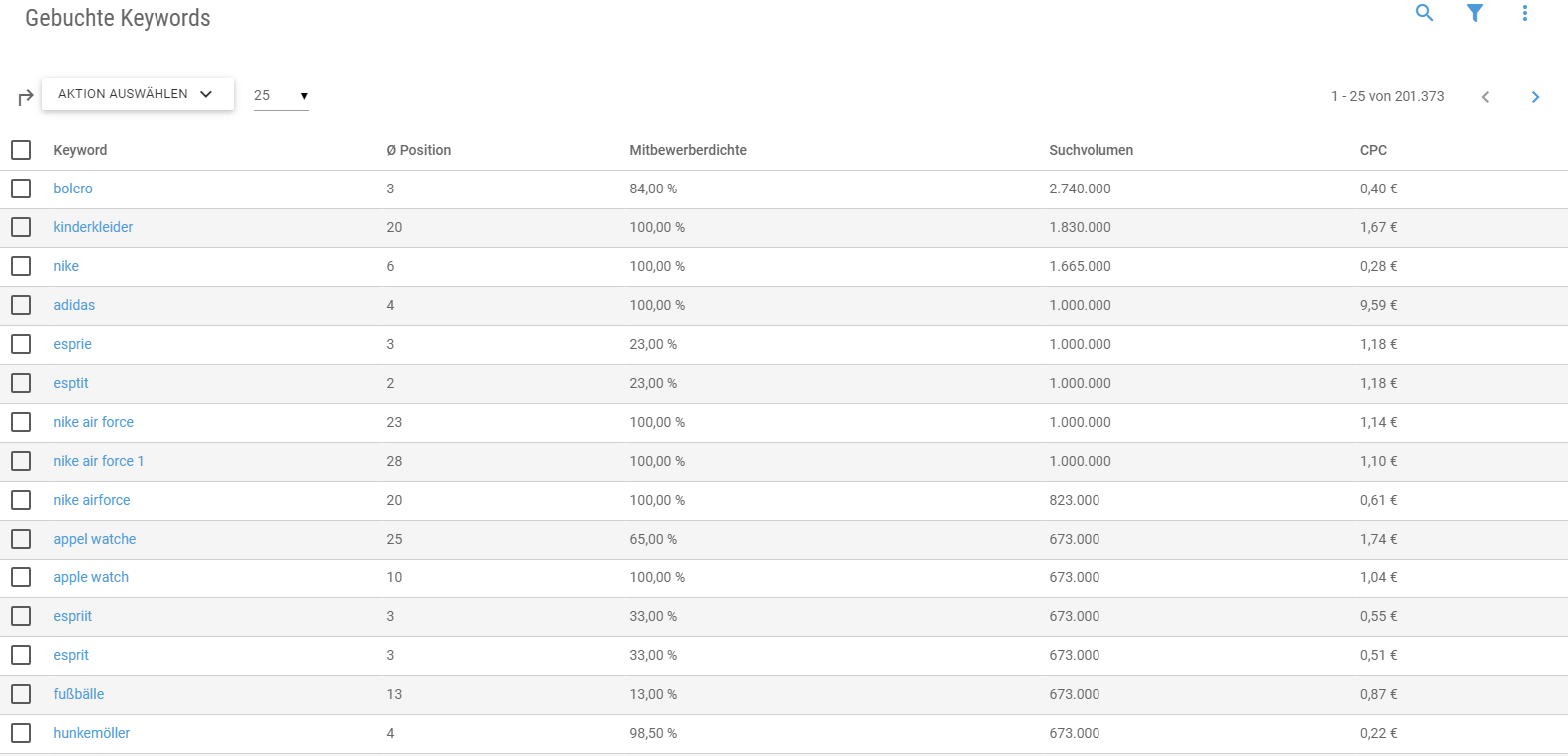
Task: Click the 1 - 25 von 201.373 counter
Action: coord(1388,96)
